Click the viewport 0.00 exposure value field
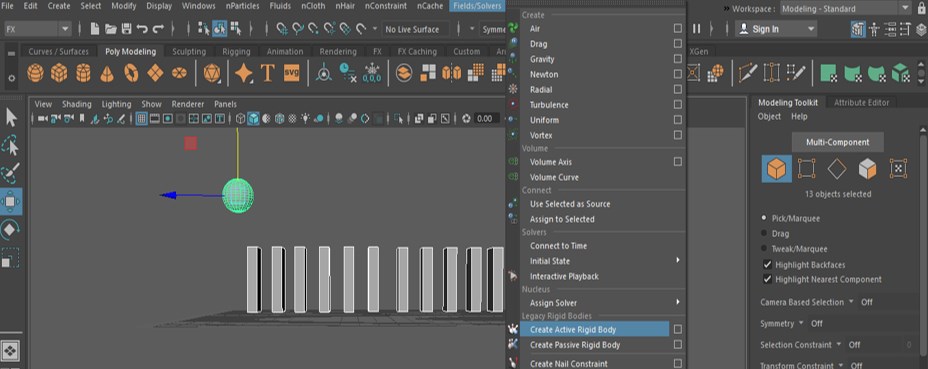 485,118
